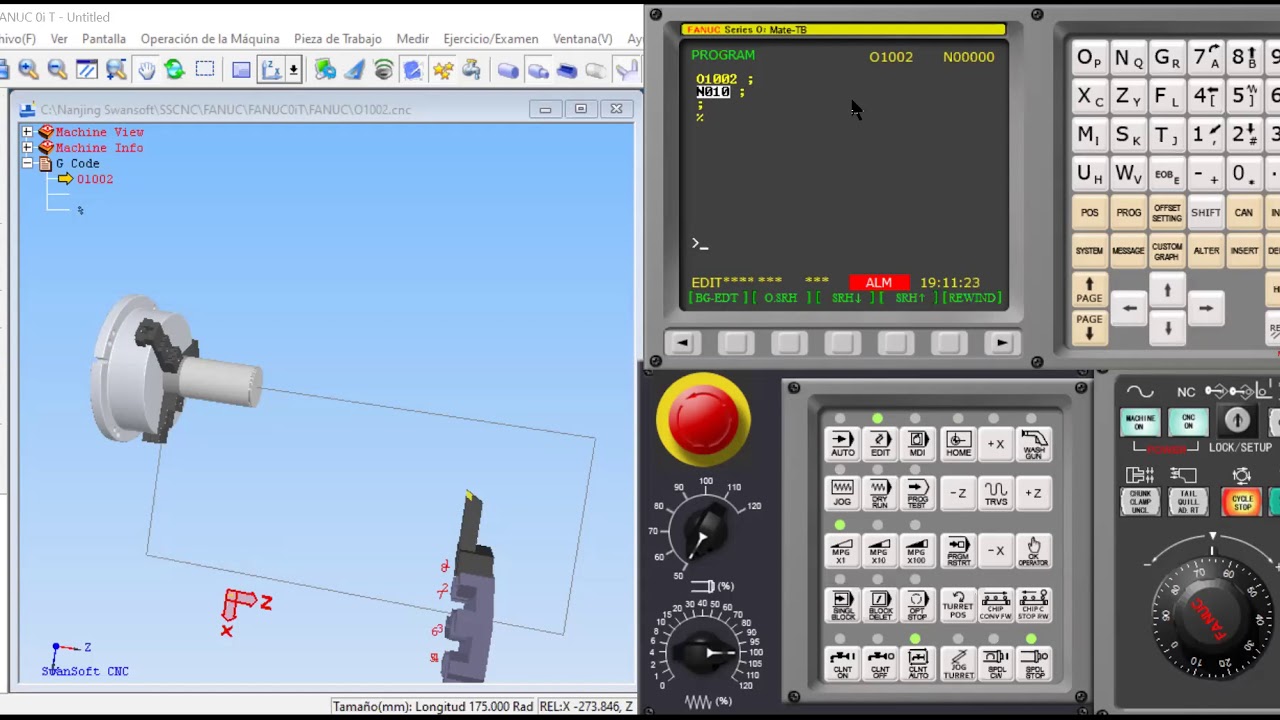Switch to EDIT mode
Viewport: 1280px width, 720px height.
[x=880, y=444]
